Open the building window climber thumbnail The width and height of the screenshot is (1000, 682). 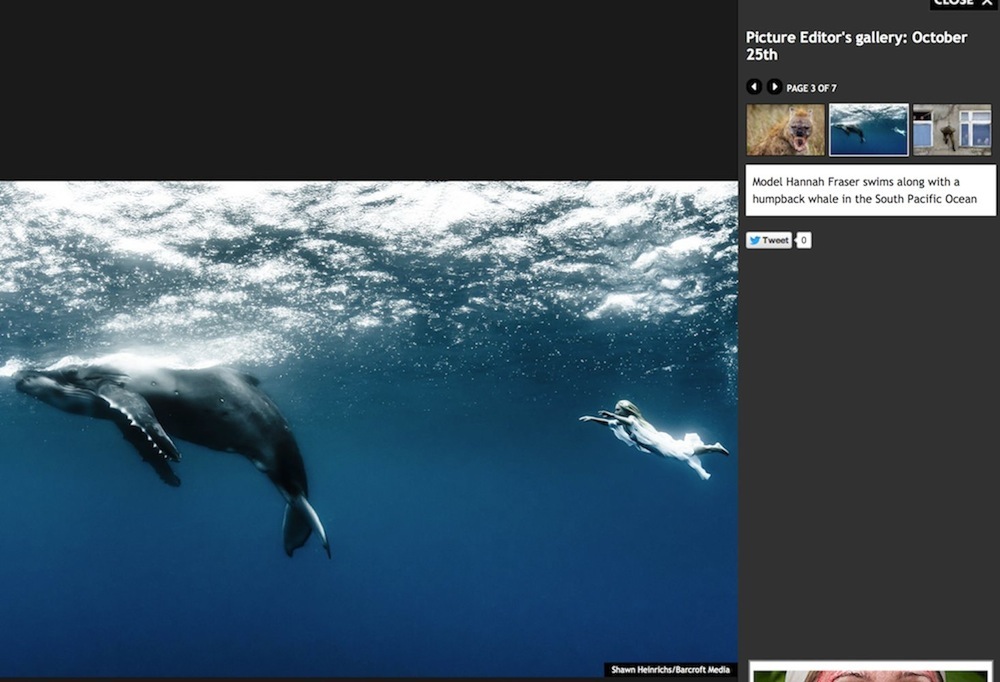952,130
